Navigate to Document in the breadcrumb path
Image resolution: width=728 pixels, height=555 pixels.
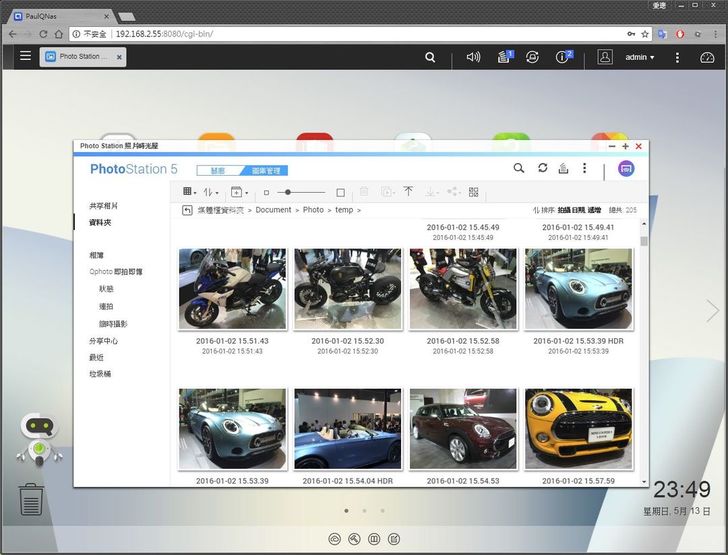[273, 210]
